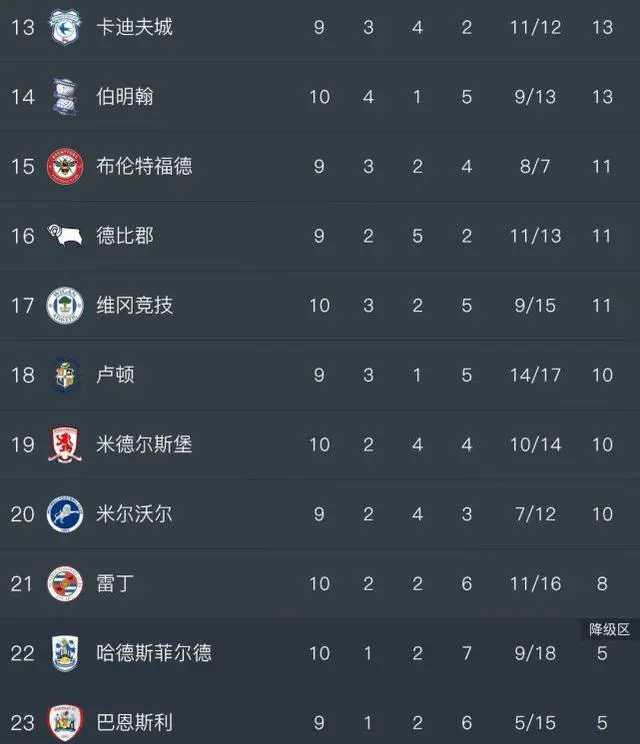Click rank number 16 of 德比郡
This screenshot has width=640, height=744.
(x=23, y=236)
